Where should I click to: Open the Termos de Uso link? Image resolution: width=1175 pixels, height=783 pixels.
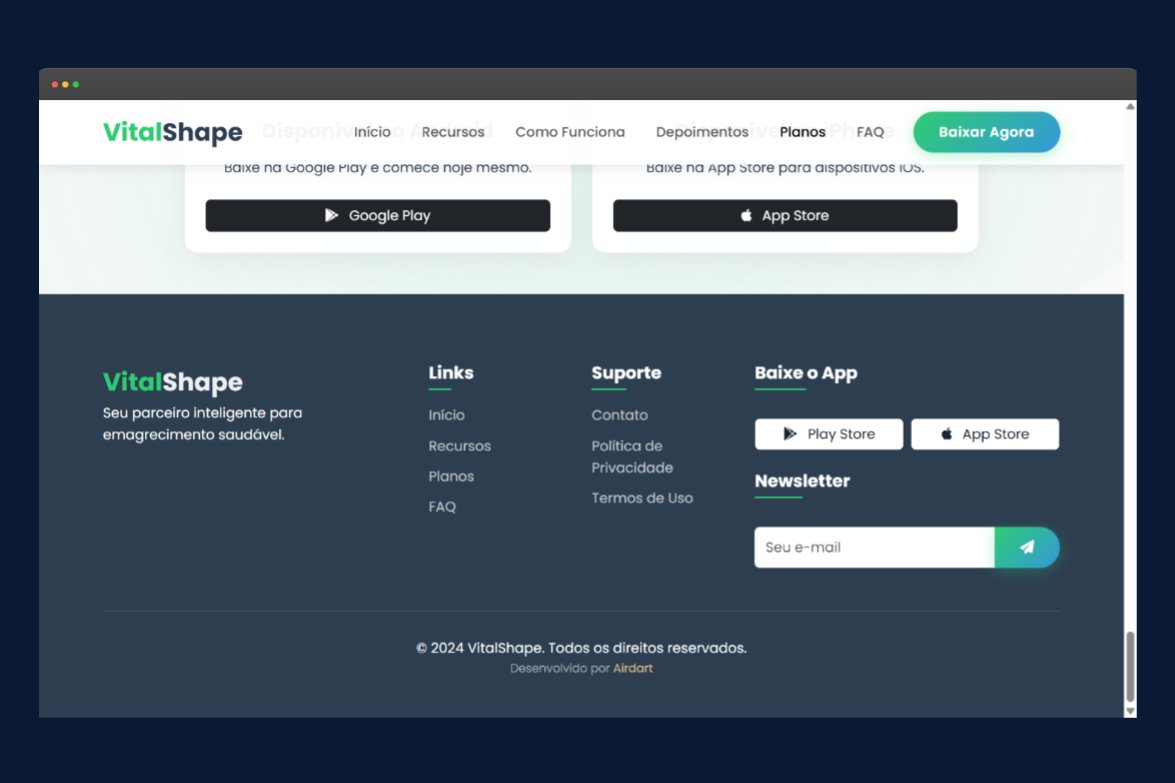pyautogui.click(x=641, y=497)
